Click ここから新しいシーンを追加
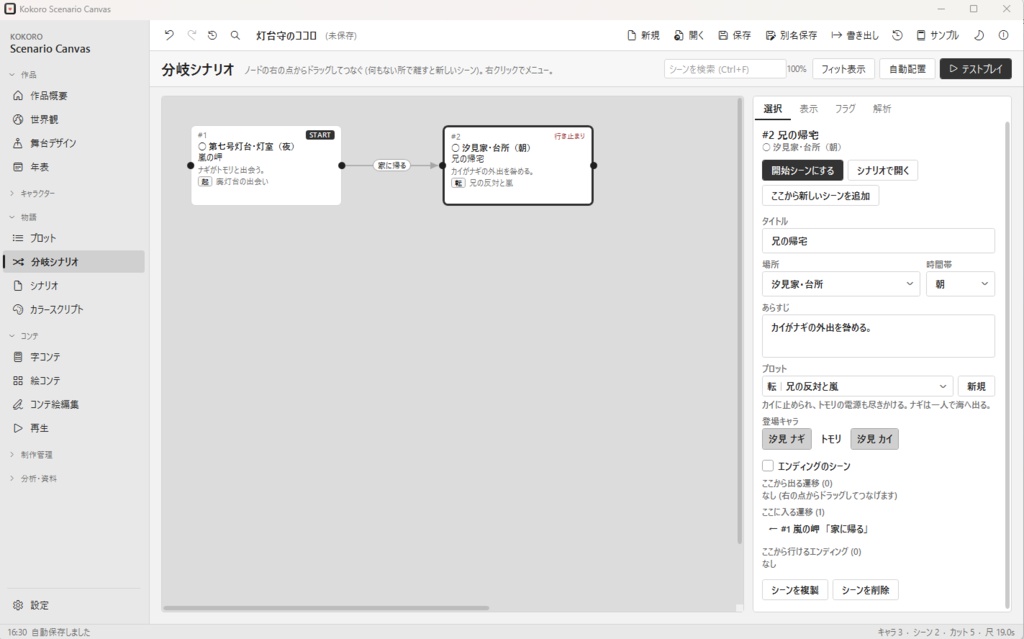1024x639 pixels. point(820,195)
